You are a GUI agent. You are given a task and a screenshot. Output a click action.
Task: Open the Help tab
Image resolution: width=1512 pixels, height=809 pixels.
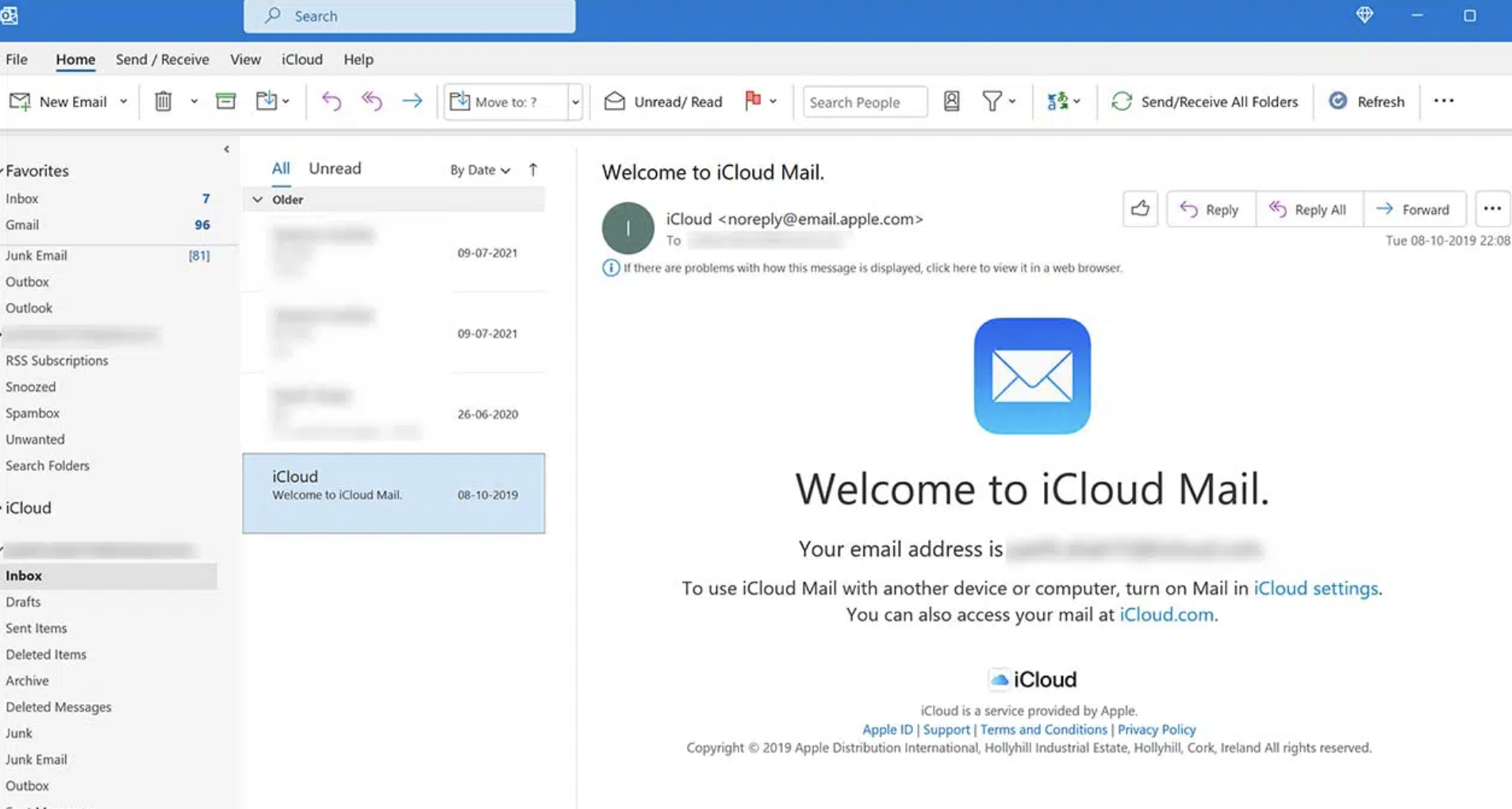pos(359,59)
